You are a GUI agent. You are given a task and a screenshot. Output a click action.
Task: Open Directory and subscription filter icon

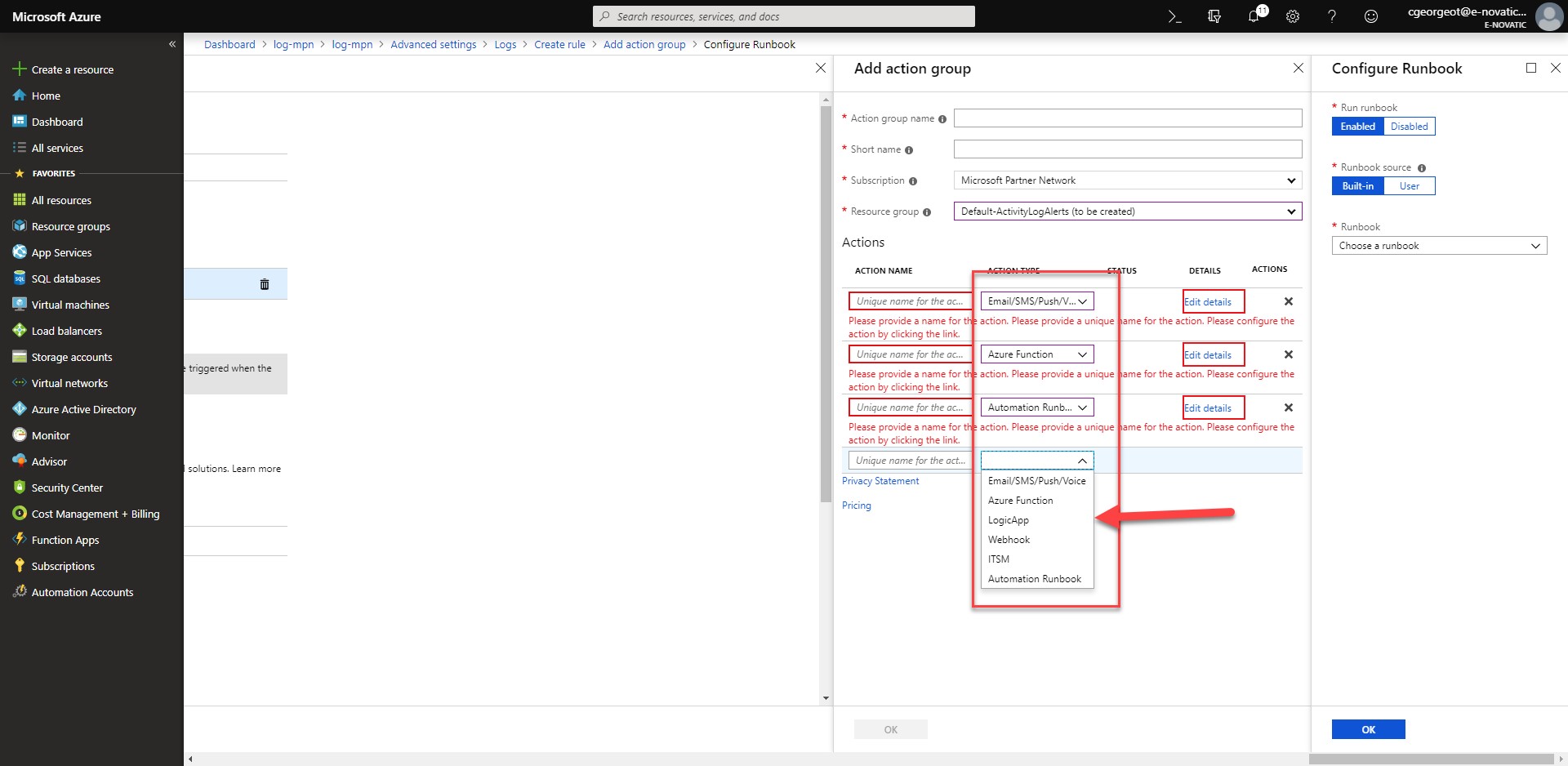click(1214, 16)
